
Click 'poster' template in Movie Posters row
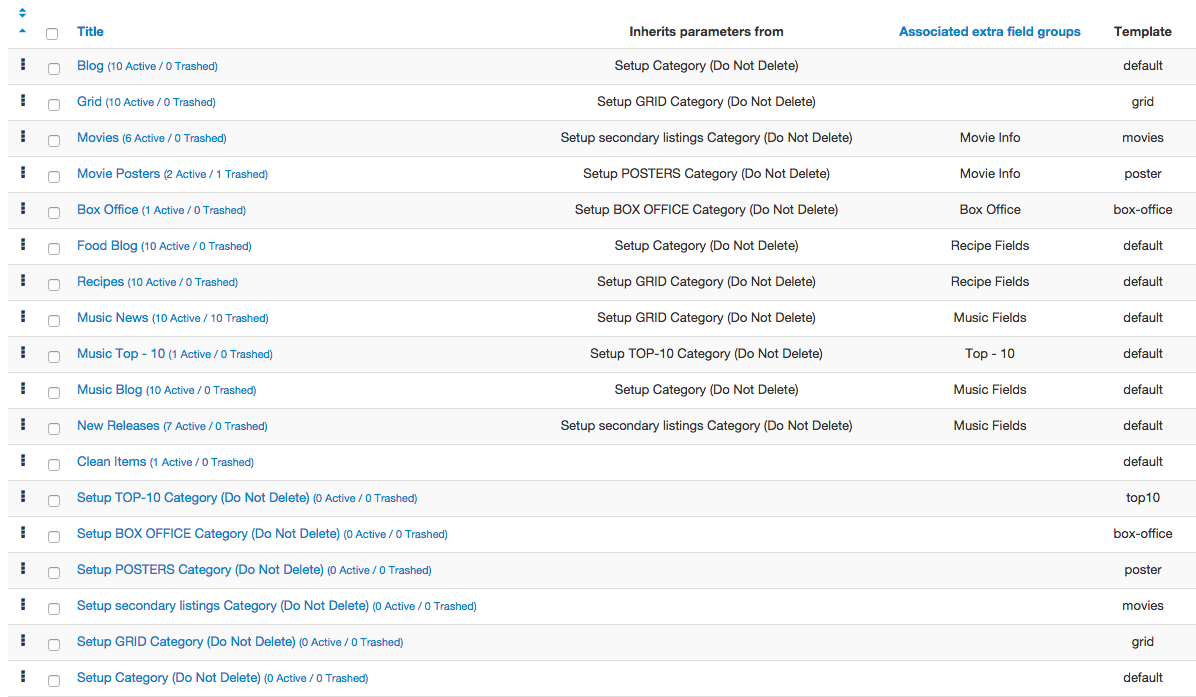[1143, 174]
